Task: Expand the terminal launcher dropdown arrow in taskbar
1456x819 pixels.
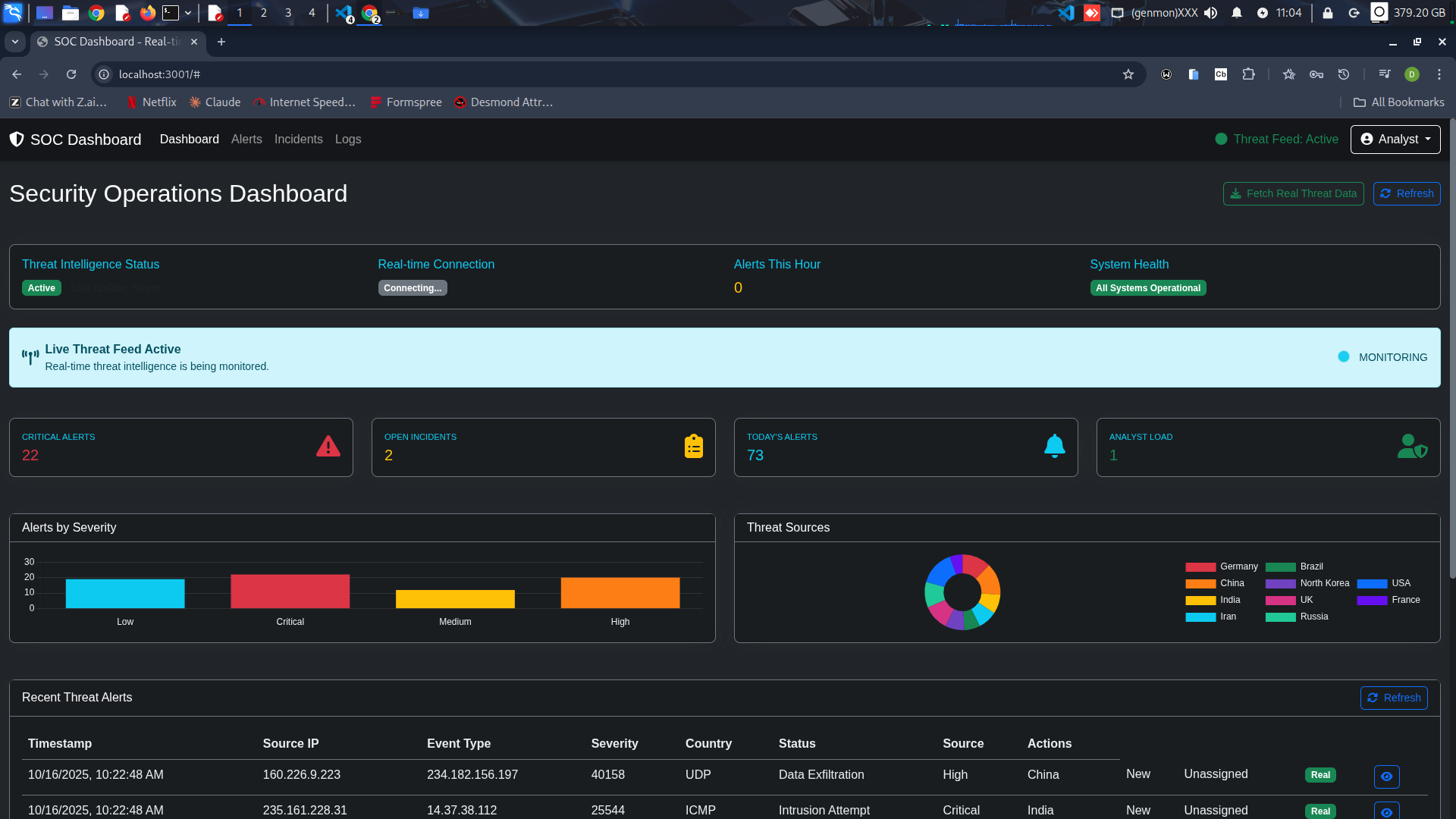Action: point(188,13)
